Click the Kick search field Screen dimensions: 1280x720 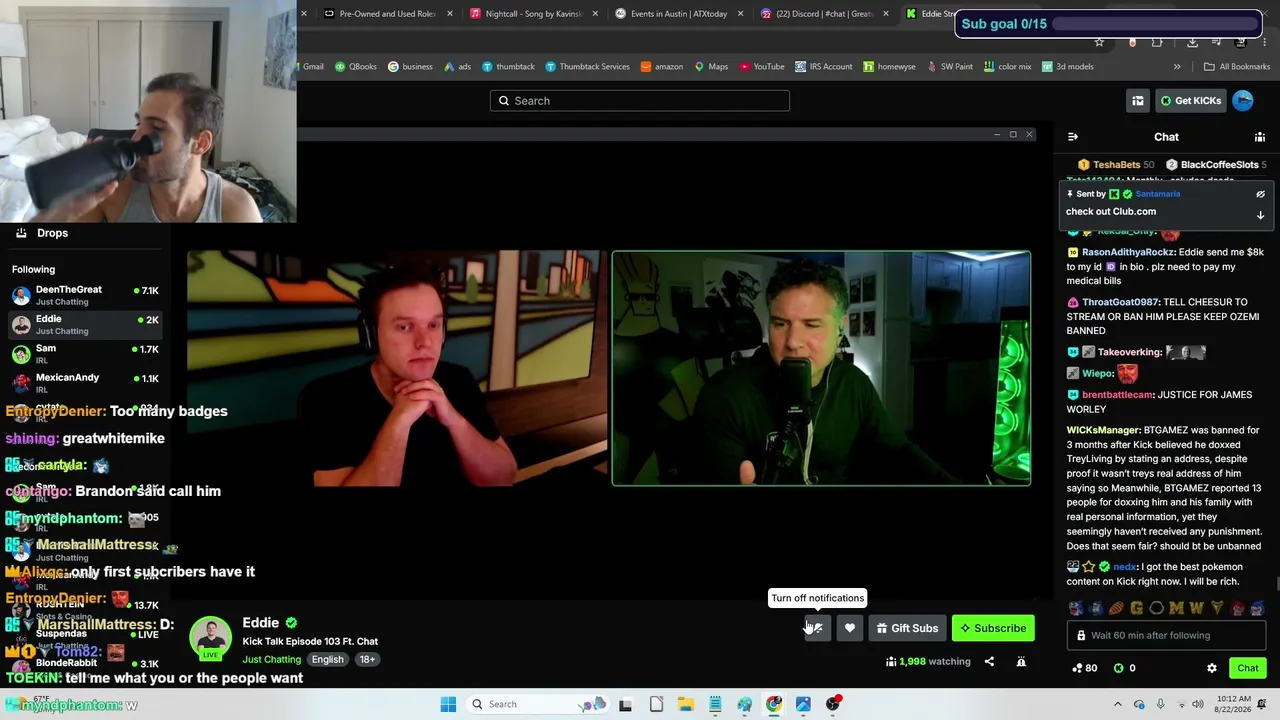(x=640, y=100)
